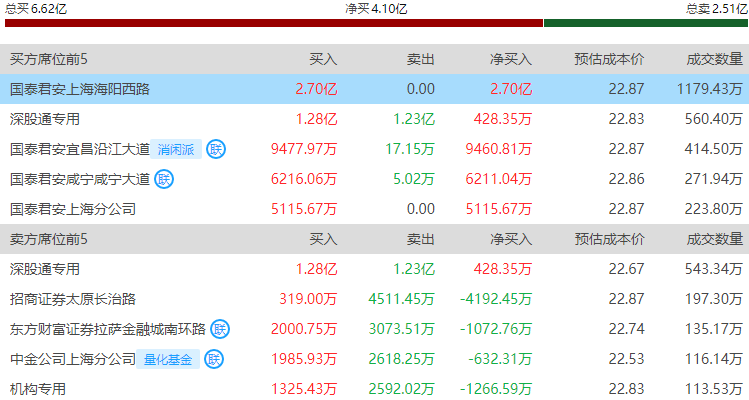Select the 国泰君安上海海阳西路 seat row

pos(374,89)
